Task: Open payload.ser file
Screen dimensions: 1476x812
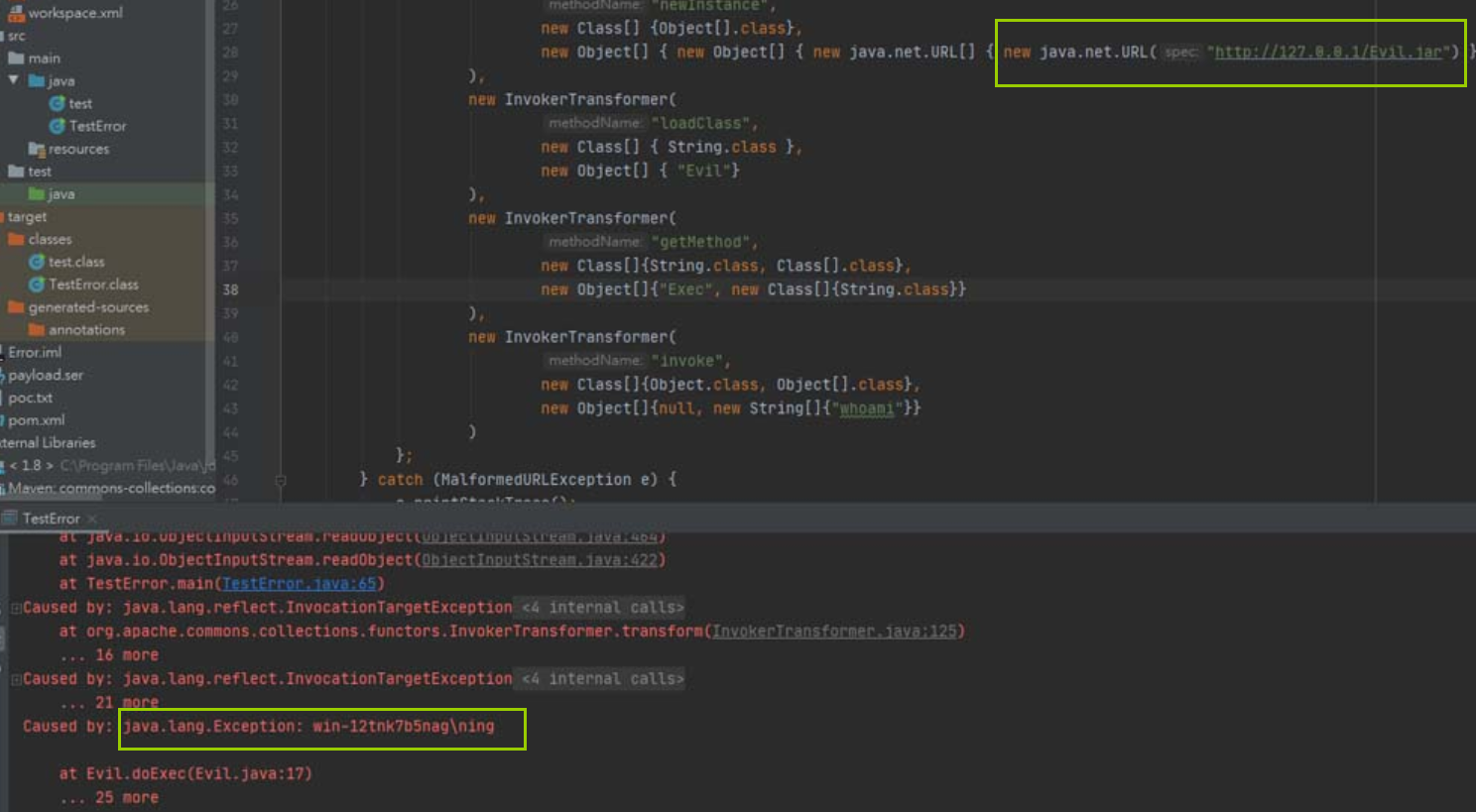Action: tap(44, 375)
